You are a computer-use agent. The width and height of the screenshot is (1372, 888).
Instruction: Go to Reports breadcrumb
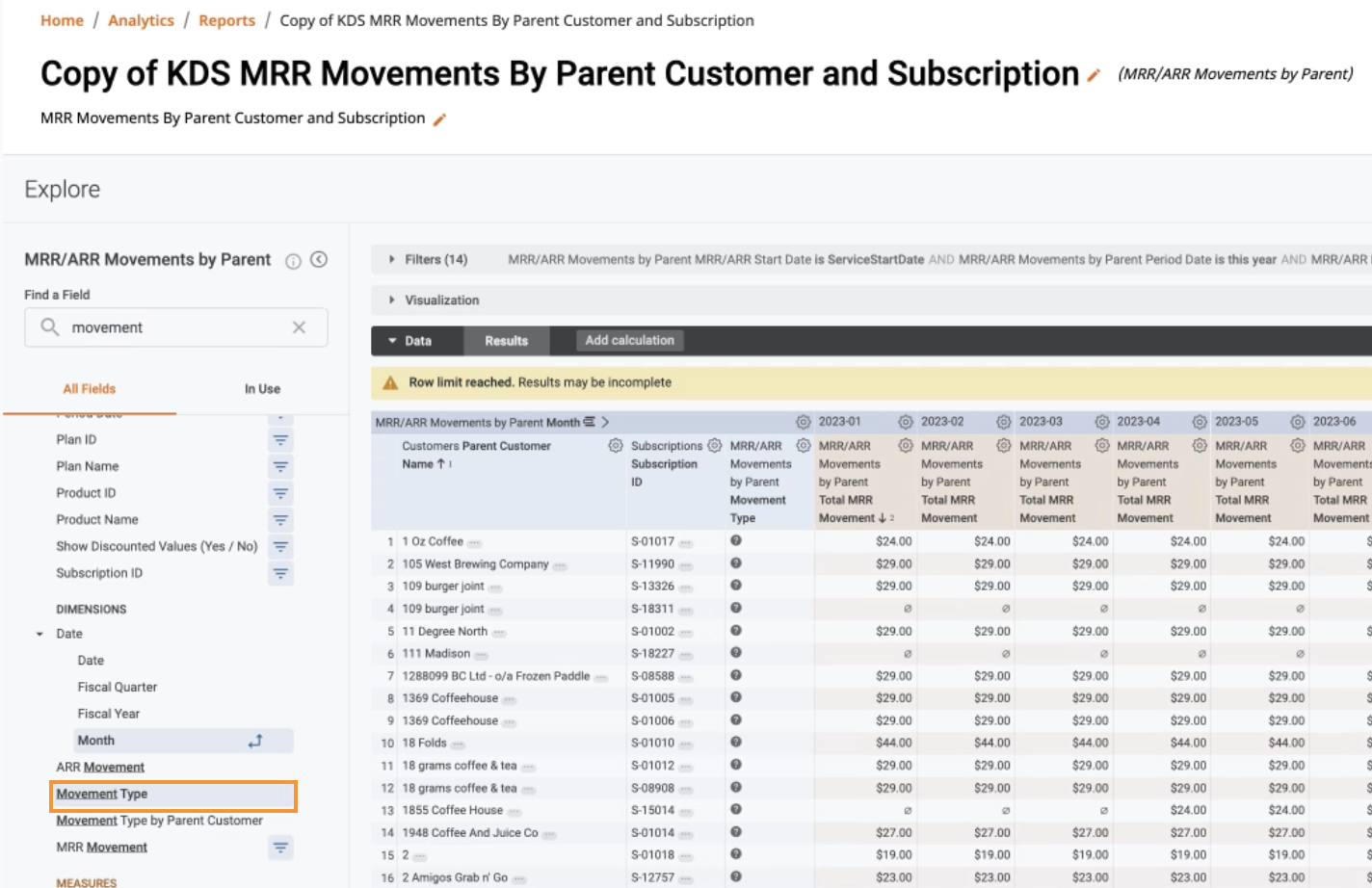[226, 20]
